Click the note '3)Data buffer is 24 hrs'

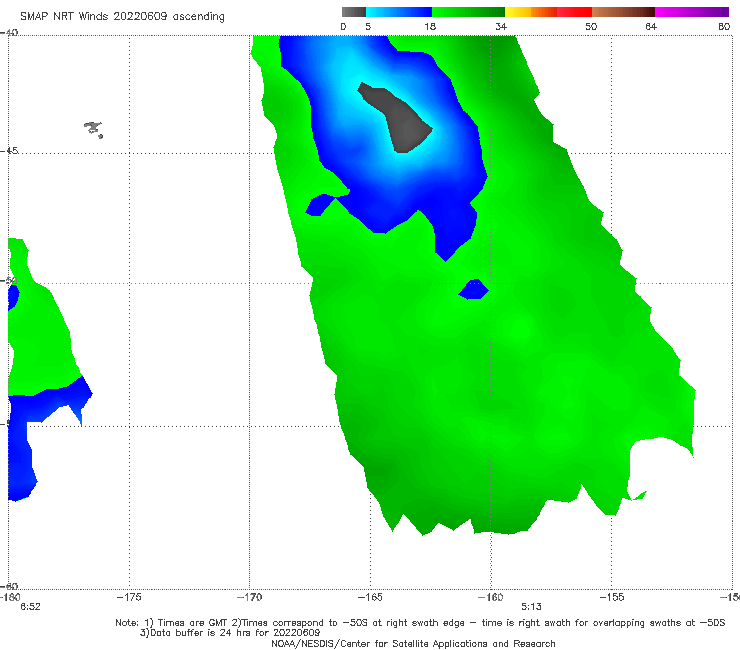click(230, 633)
